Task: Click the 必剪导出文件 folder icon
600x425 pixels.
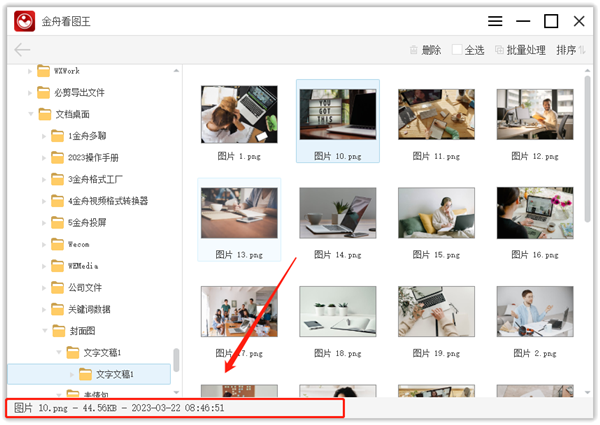Action: coord(43,92)
